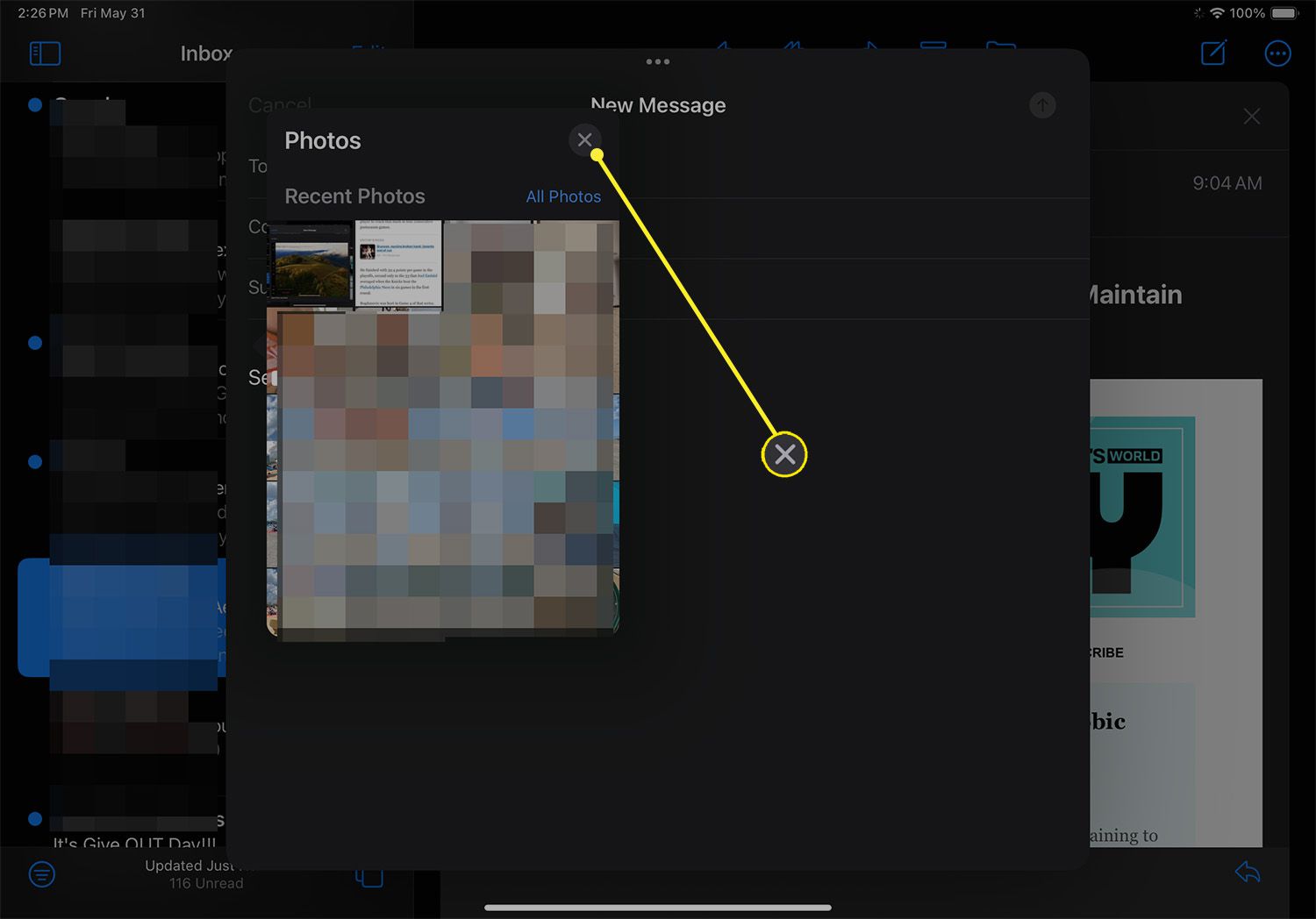Tap the battery indicator icon
1316x919 pixels.
[x=1284, y=13]
